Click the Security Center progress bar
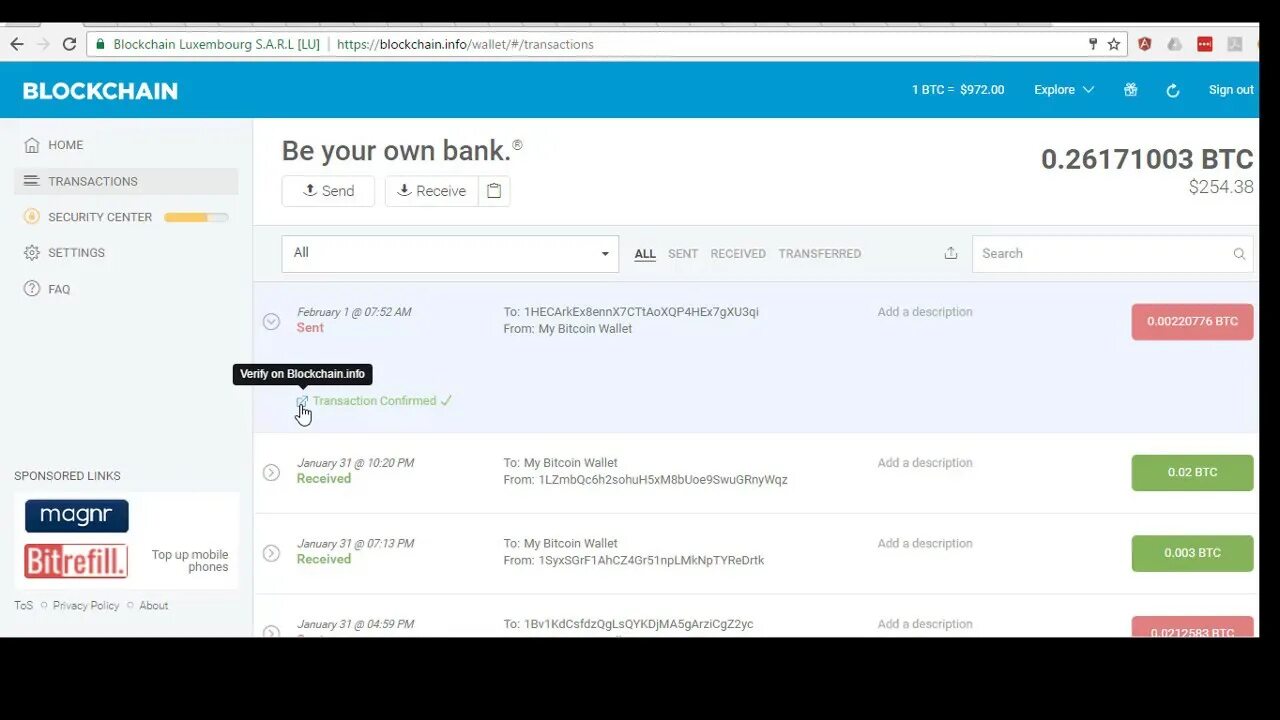This screenshot has width=1280, height=720. pos(196,217)
